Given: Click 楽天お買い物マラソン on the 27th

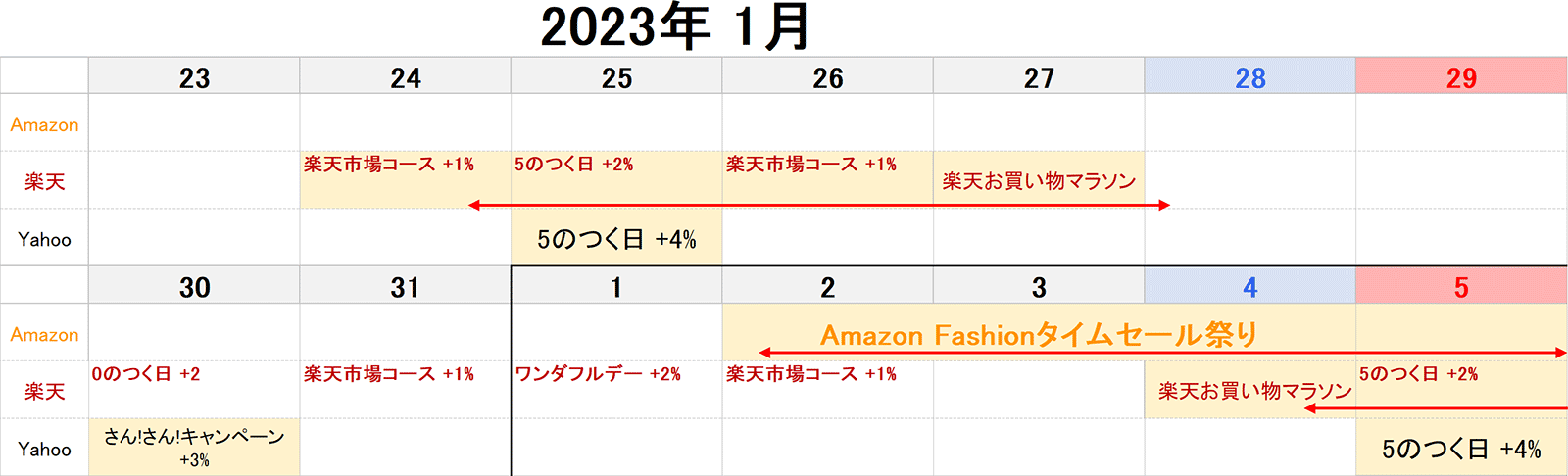Looking at the screenshot, I should (x=1039, y=180).
